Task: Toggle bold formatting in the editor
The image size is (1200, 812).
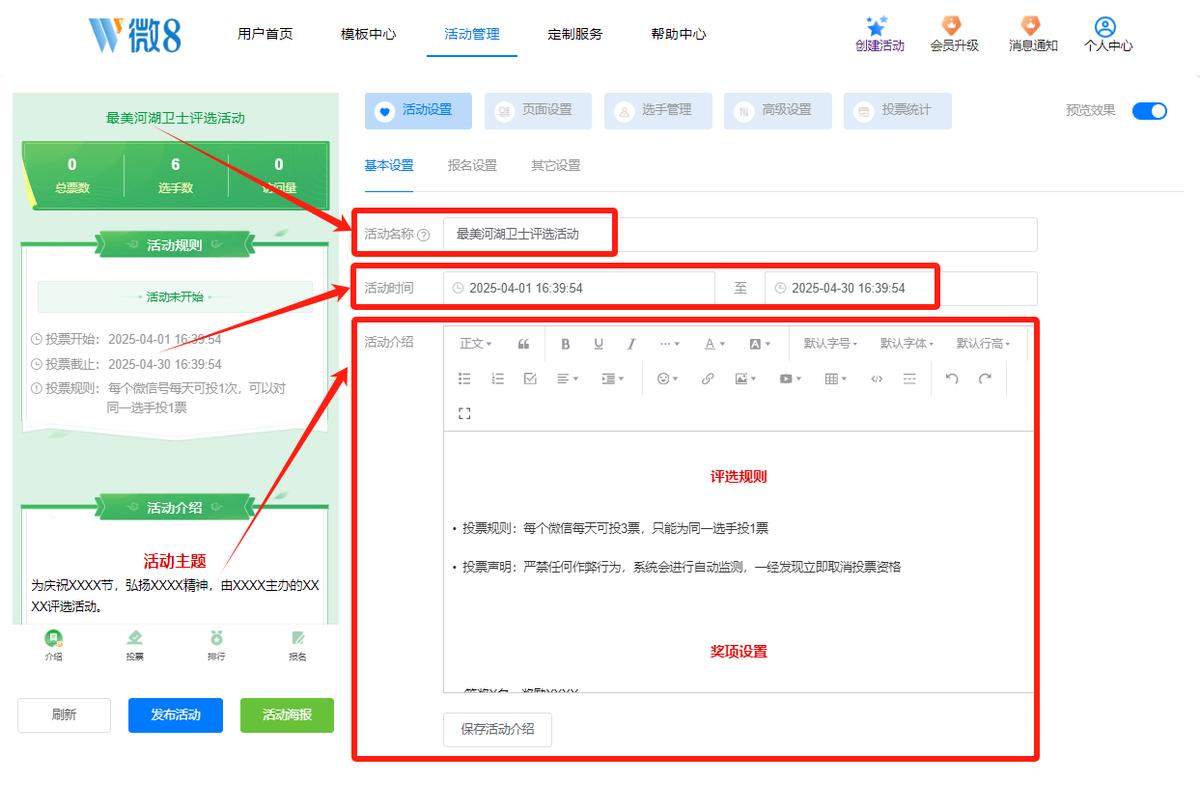Action: coord(565,344)
